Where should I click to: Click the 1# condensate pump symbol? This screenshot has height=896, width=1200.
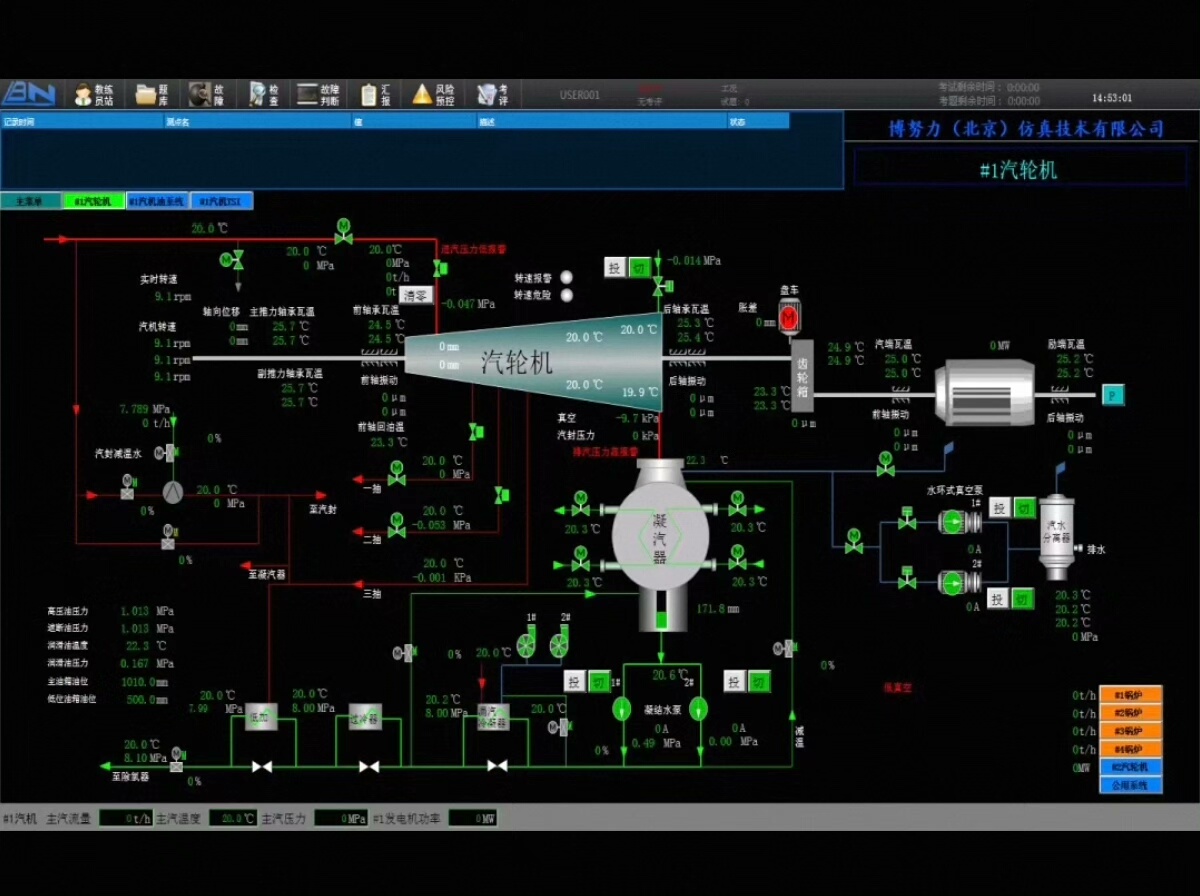pyautogui.click(x=622, y=708)
